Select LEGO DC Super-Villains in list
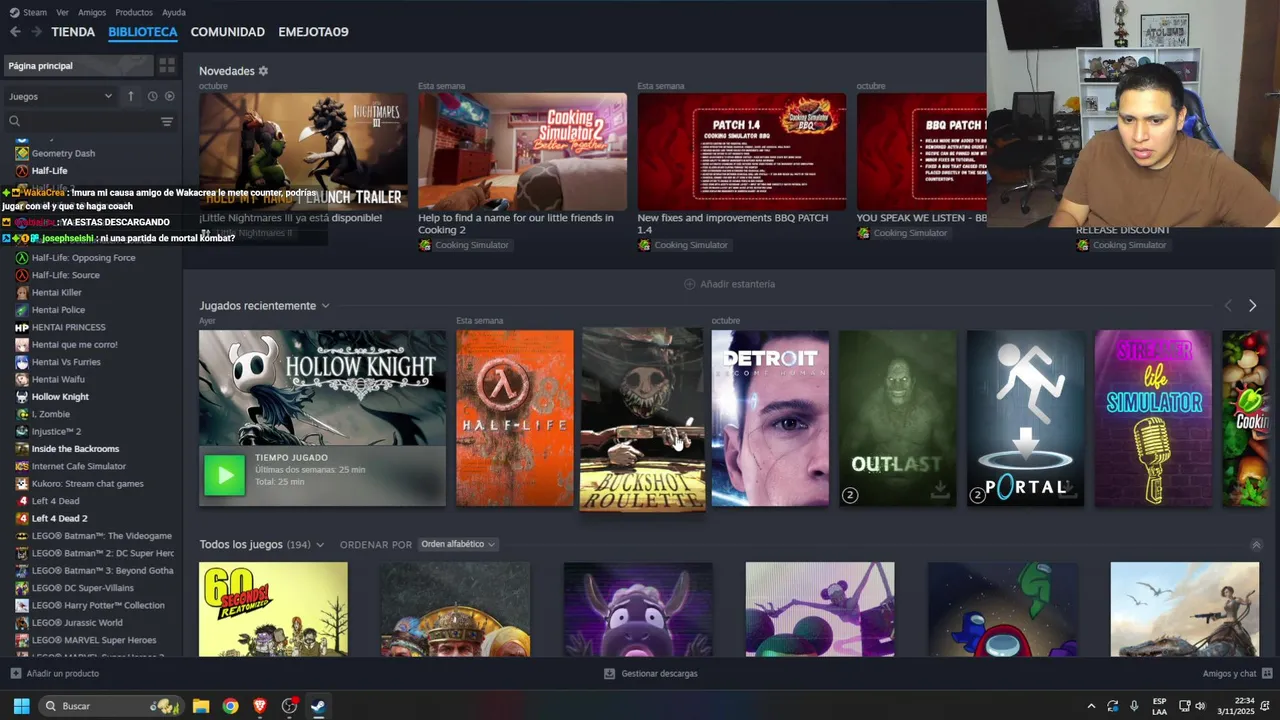Viewport: 1280px width, 720px height. [82, 588]
